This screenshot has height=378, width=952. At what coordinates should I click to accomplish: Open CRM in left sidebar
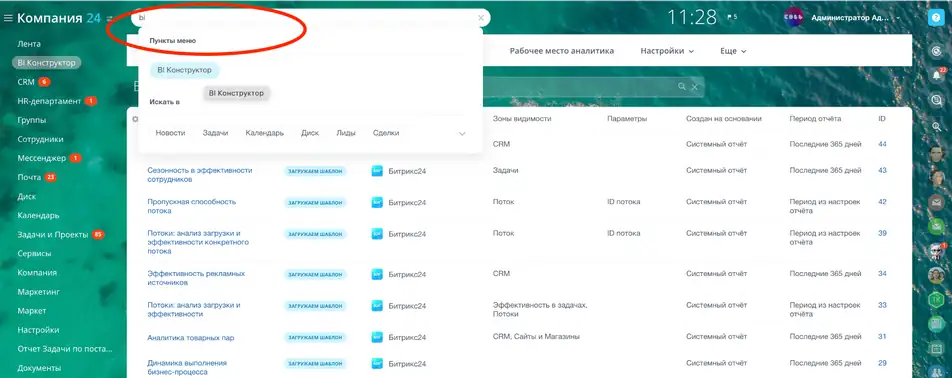(26, 82)
